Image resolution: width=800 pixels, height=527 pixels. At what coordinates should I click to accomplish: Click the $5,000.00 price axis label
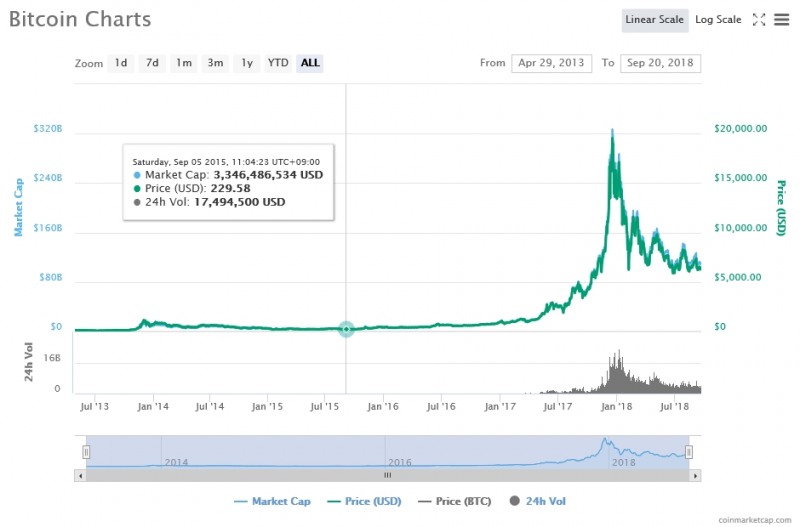(x=737, y=278)
